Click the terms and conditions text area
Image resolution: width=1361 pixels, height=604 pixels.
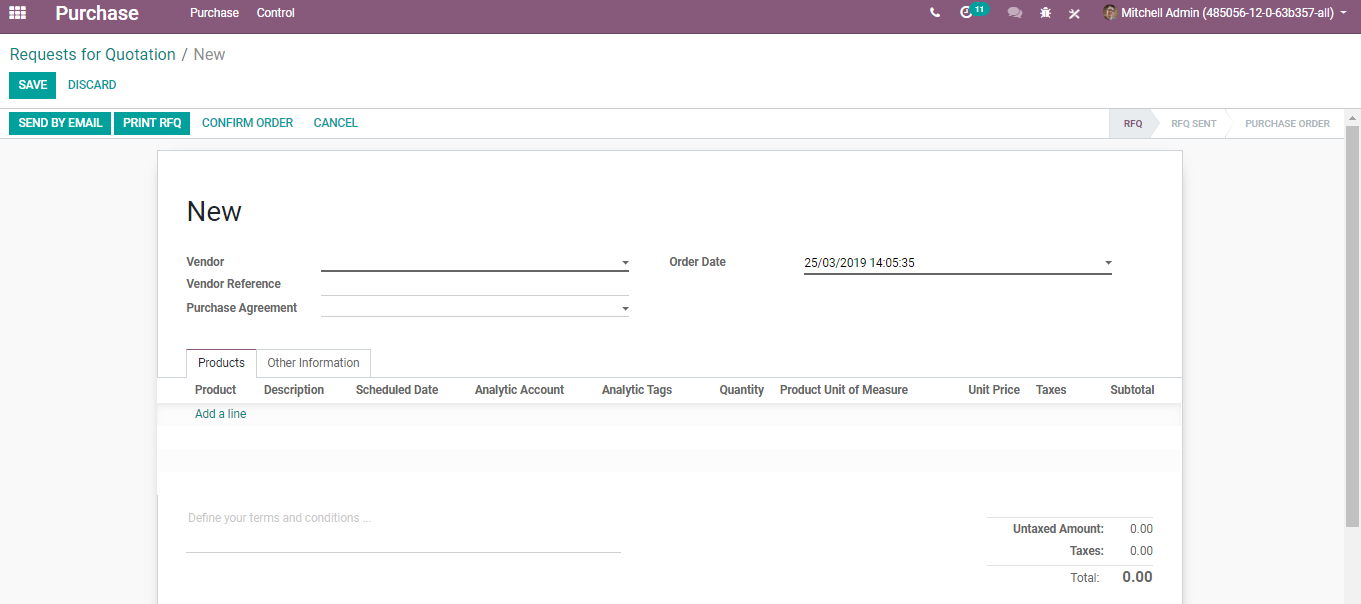point(403,530)
